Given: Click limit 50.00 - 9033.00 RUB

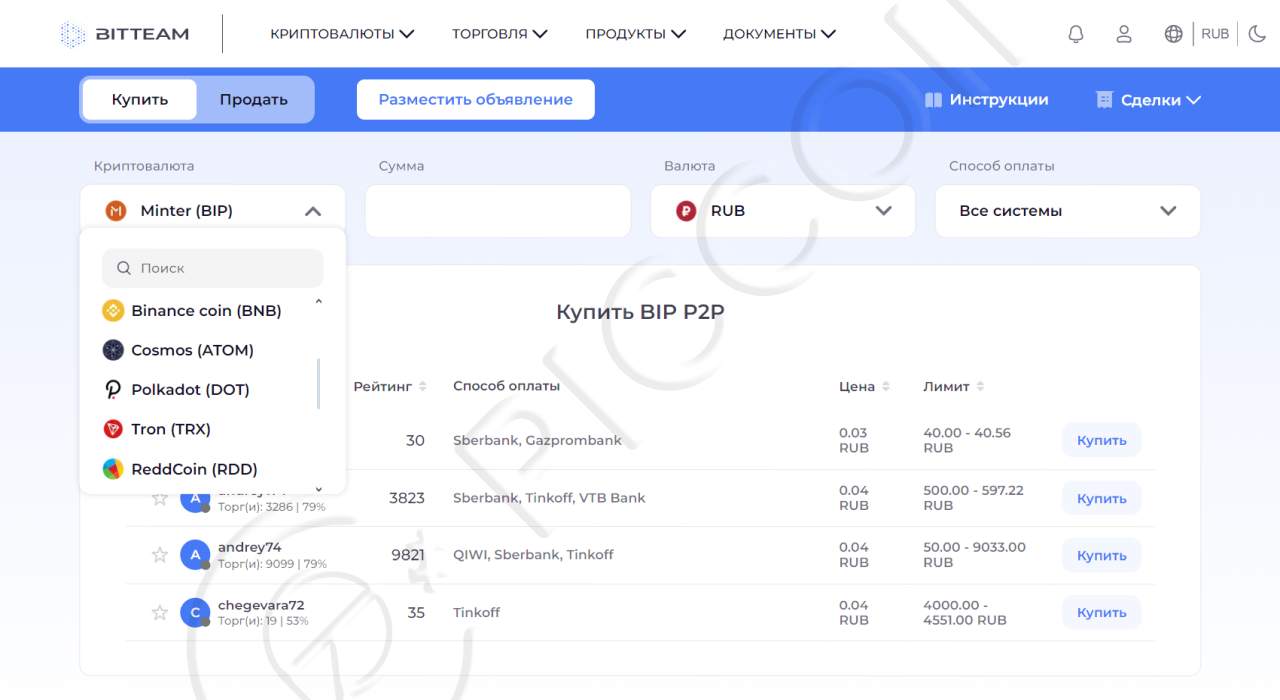Looking at the screenshot, I should click(975, 555).
